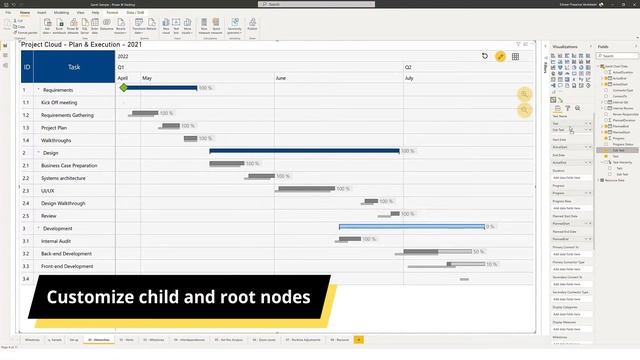Screen dimensions: 640x360
Task: Collapse the Design task group
Action: click(x=38, y=152)
